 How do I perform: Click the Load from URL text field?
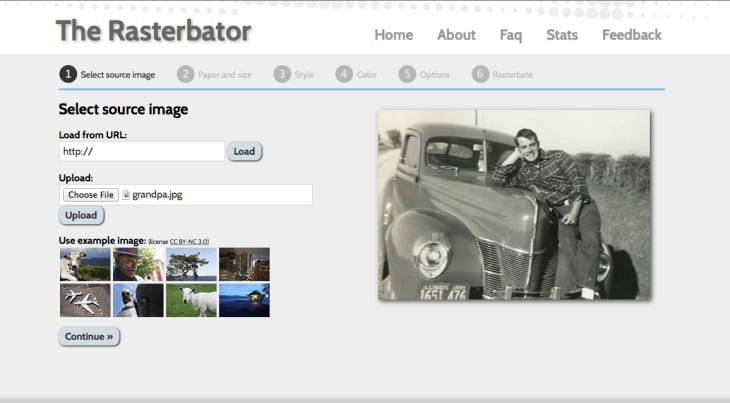coord(142,152)
